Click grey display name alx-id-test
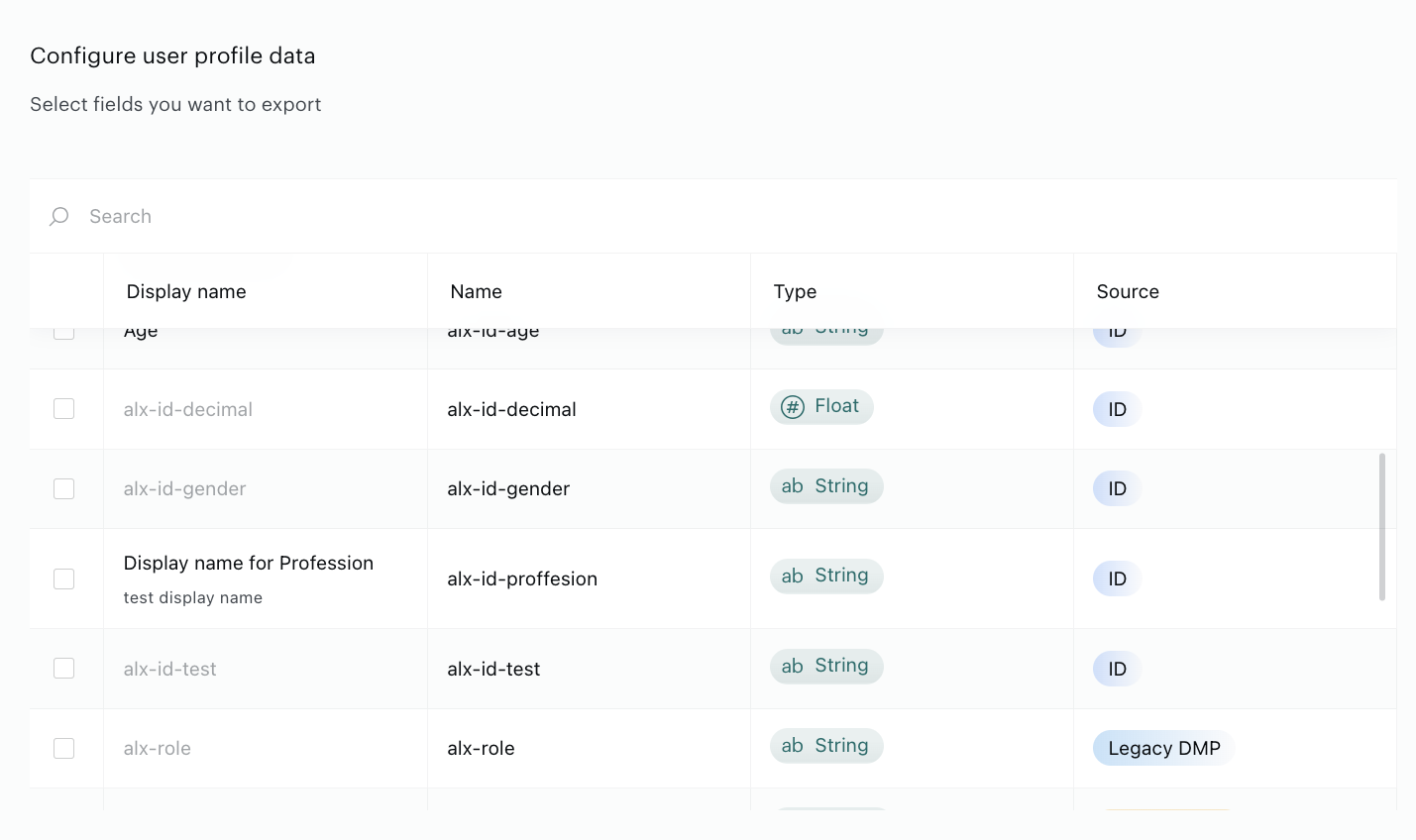Image resolution: width=1416 pixels, height=840 pixels. [169, 669]
